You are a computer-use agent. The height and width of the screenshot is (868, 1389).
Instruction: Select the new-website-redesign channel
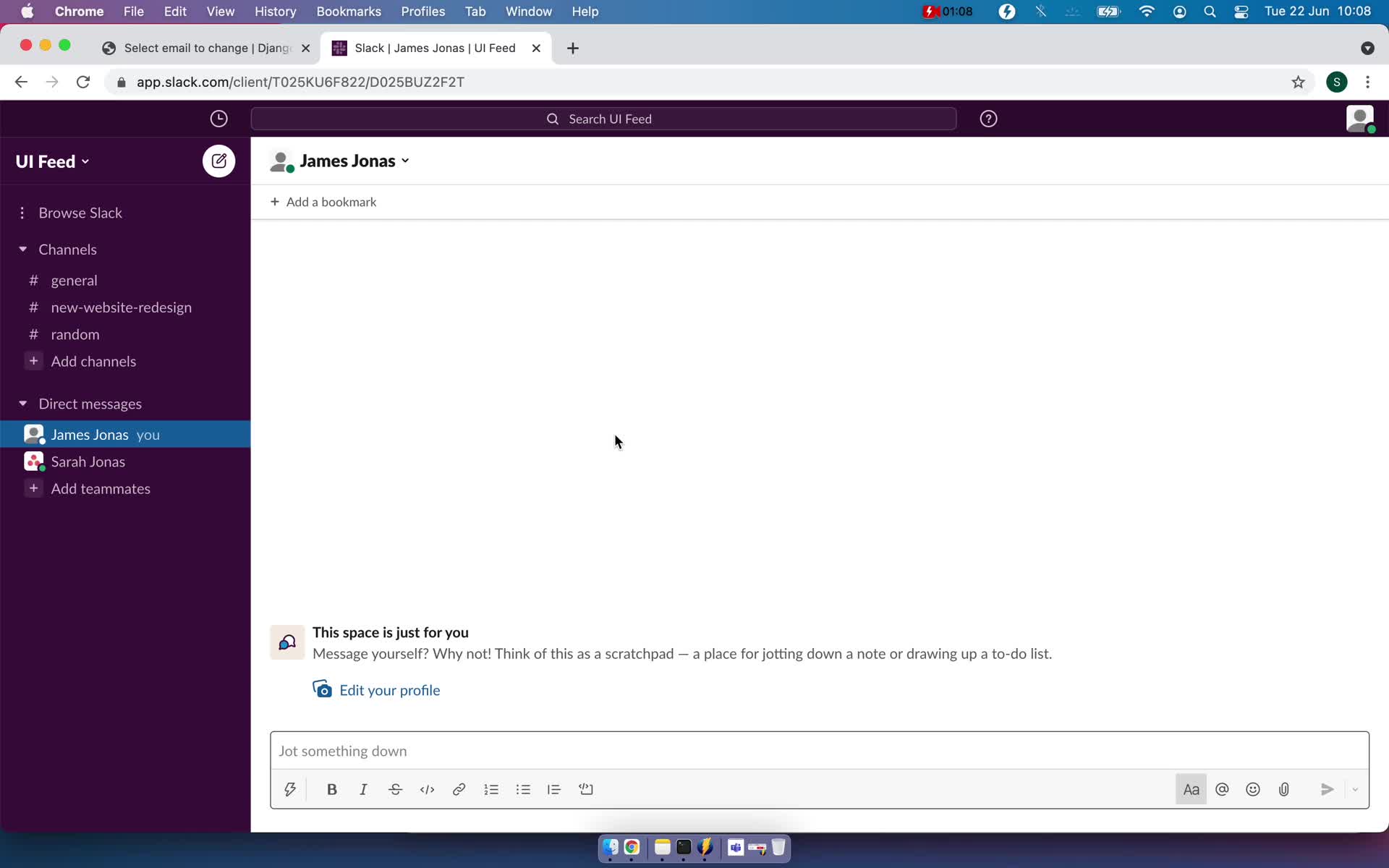coord(121,307)
